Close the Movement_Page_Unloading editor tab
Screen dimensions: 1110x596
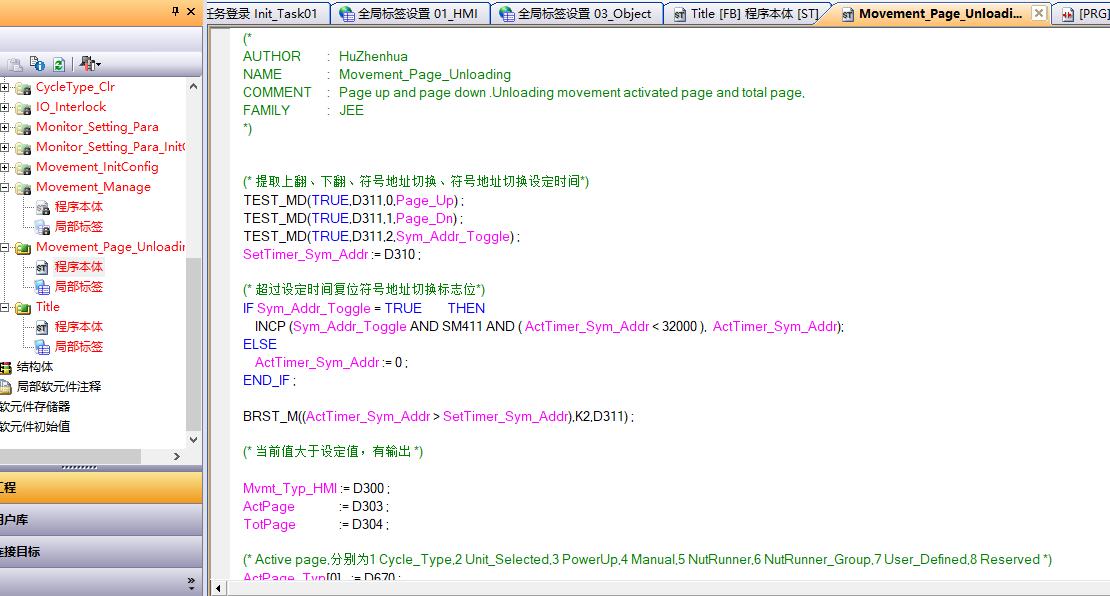tap(1039, 13)
